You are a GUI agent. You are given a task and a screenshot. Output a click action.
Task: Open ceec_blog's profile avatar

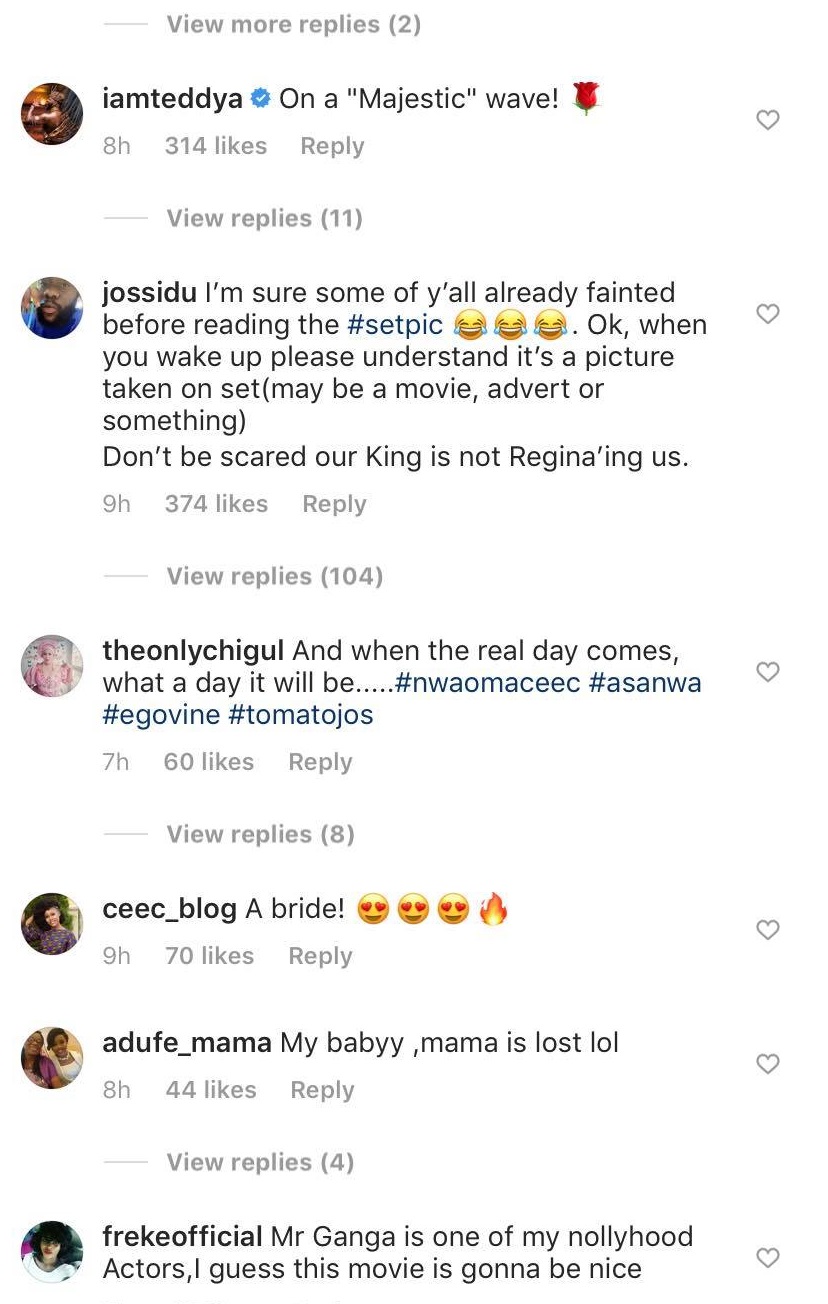click(x=52, y=924)
